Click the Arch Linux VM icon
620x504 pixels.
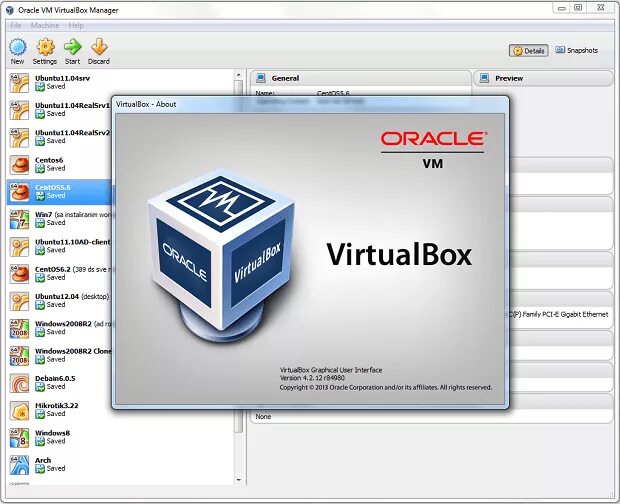click(x=19, y=464)
